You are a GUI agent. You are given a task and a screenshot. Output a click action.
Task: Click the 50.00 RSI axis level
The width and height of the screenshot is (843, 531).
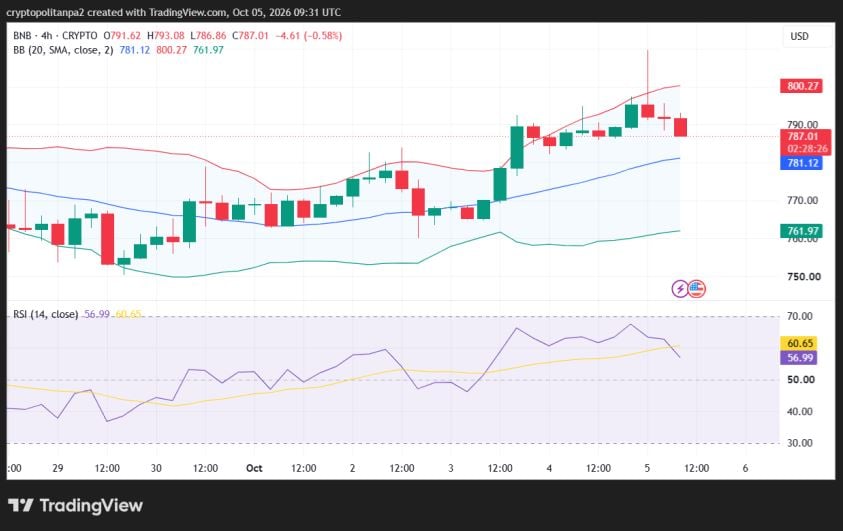point(801,379)
